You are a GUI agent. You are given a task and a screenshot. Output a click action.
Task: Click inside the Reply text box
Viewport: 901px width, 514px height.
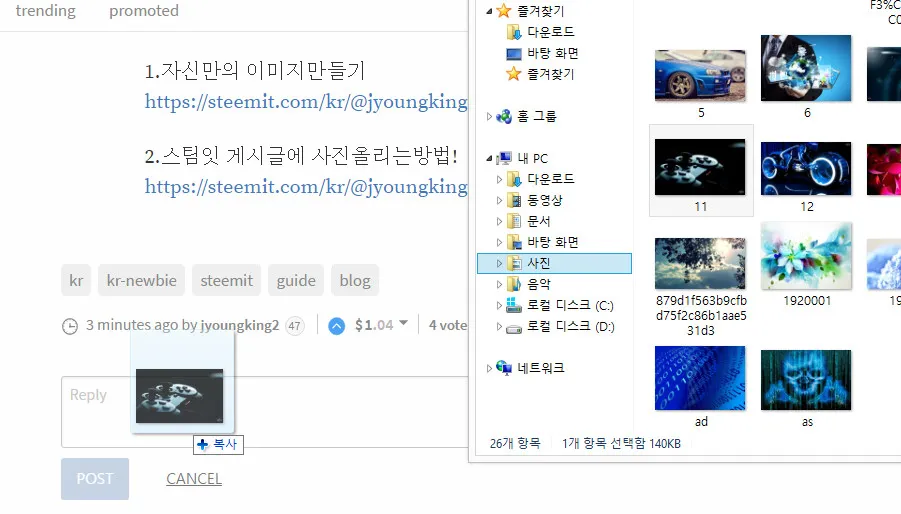pyautogui.click(x=265, y=412)
